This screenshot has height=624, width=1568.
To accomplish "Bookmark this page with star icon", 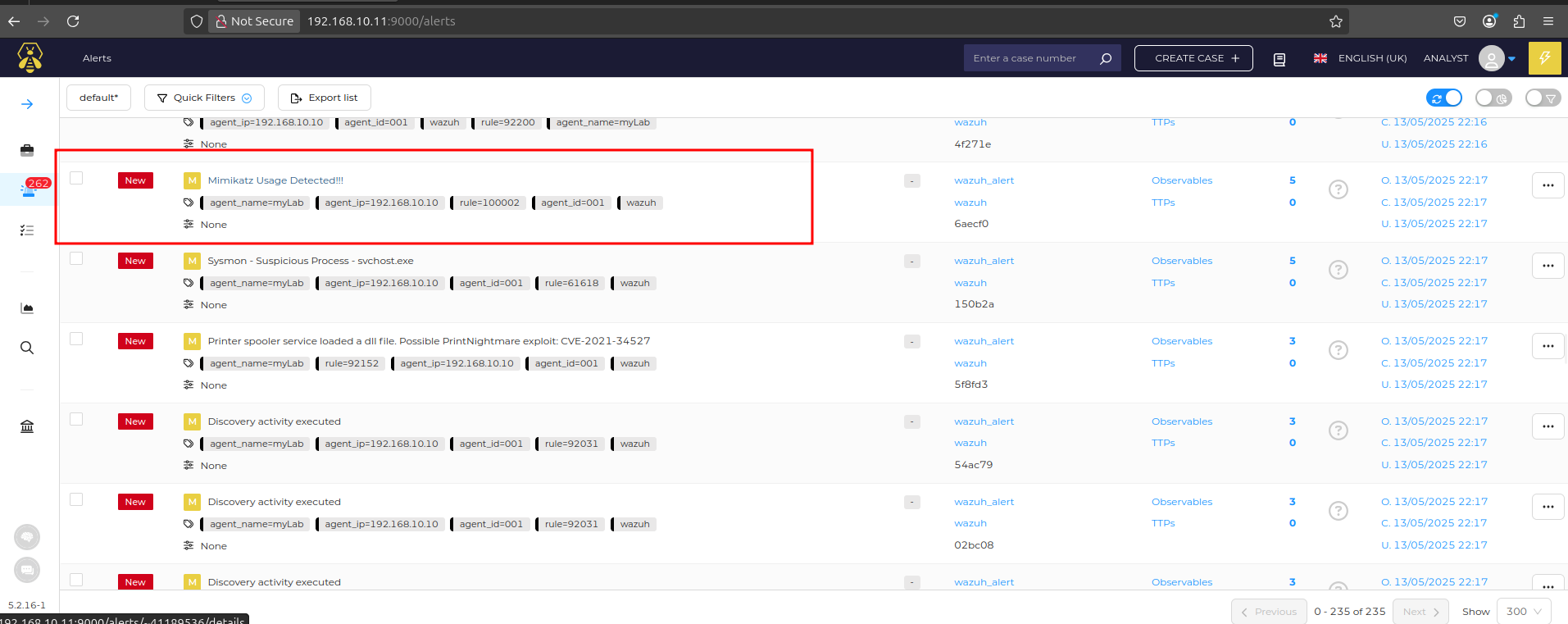I will [x=1336, y=21].
